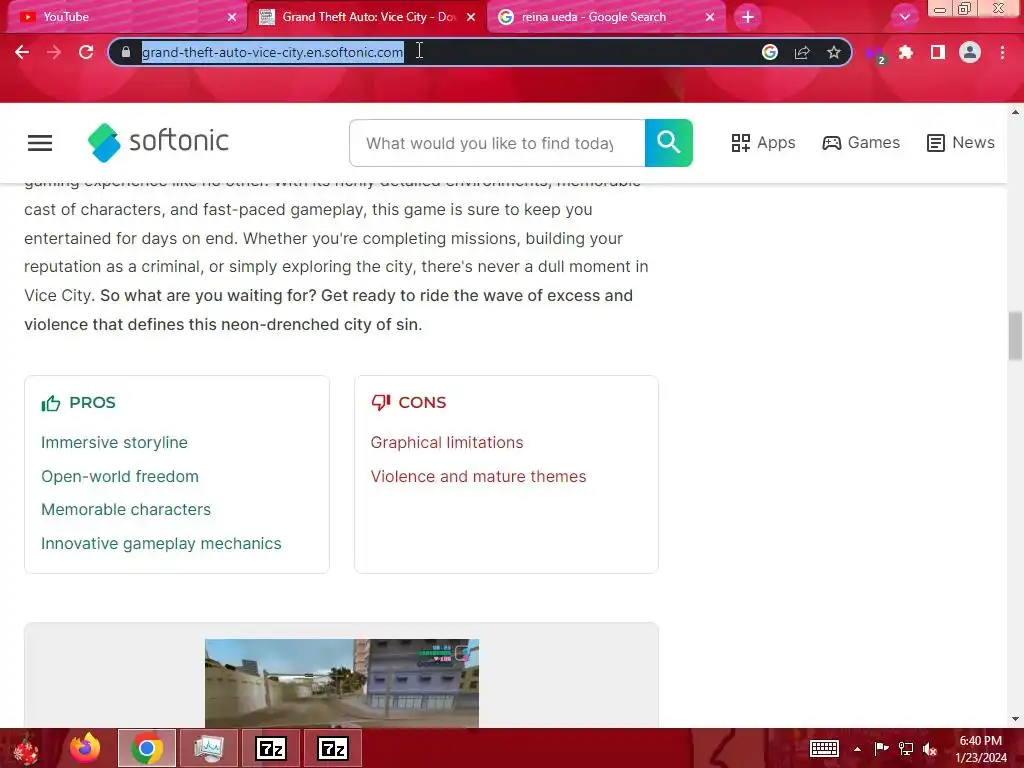The width and height of the screenshot is (1024, 768).
Task: Open the system monitor taskbar icon
Action: click(209, 748)
